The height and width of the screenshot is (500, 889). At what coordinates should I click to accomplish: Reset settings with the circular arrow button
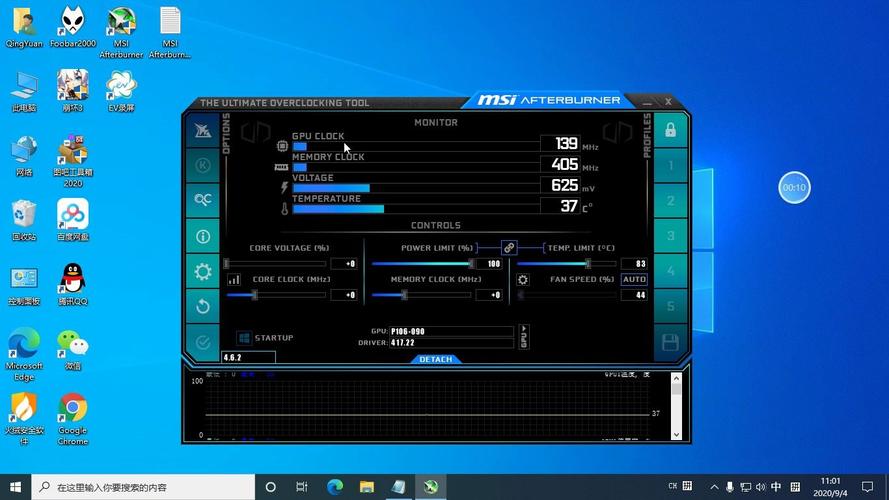click(203, 307)
